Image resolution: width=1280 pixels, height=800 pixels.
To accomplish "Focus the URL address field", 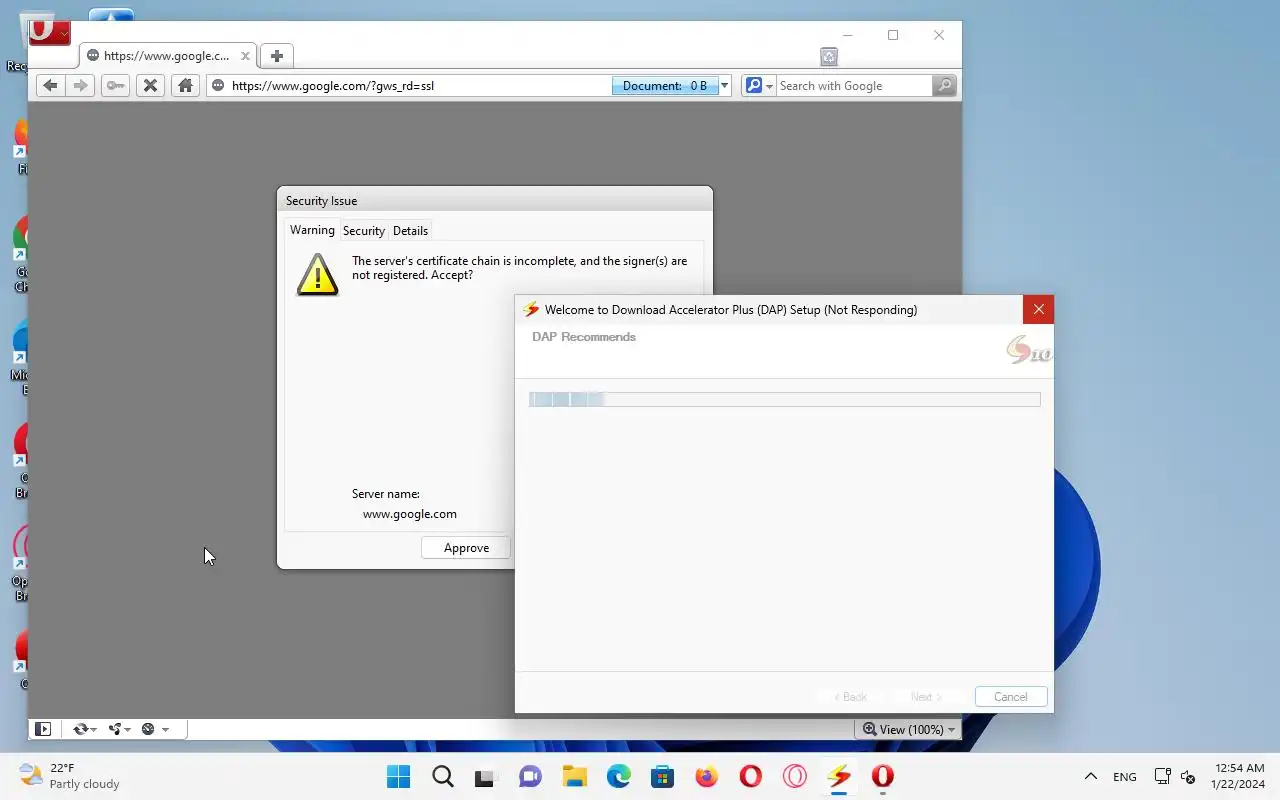I will [x=420, y=86].
